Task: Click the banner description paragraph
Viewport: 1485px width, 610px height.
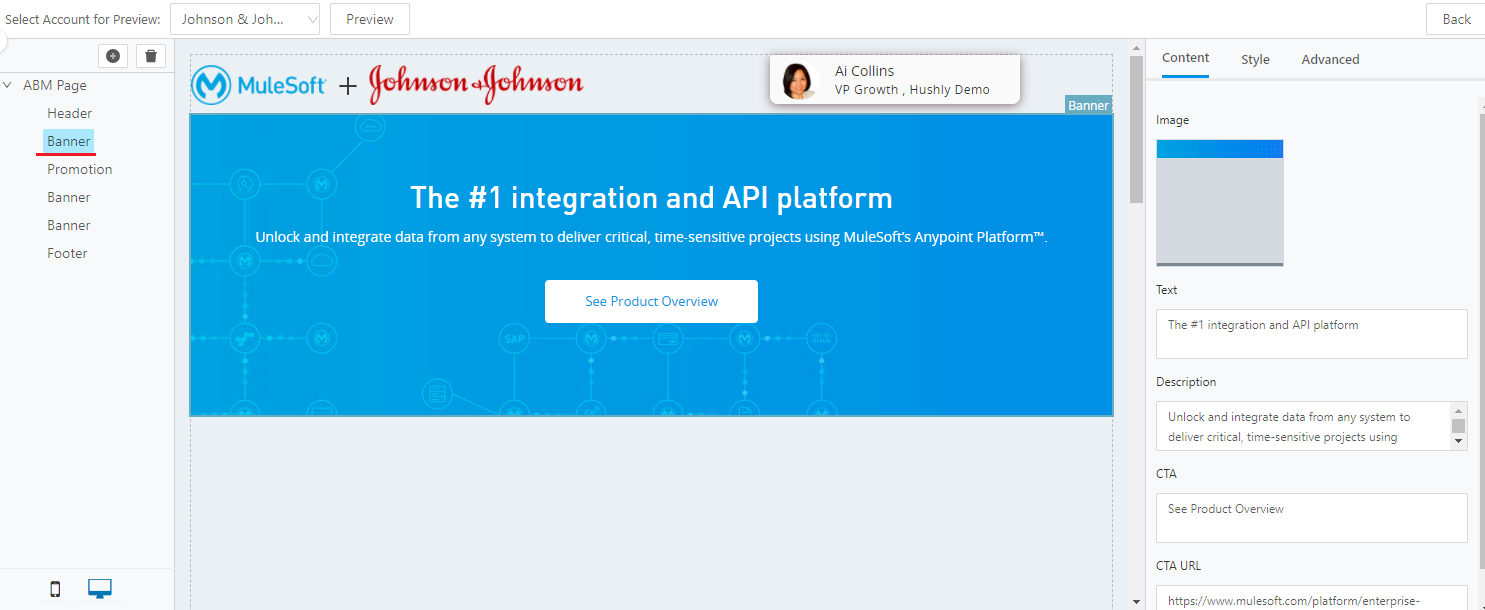Action: tap(651, 238)
